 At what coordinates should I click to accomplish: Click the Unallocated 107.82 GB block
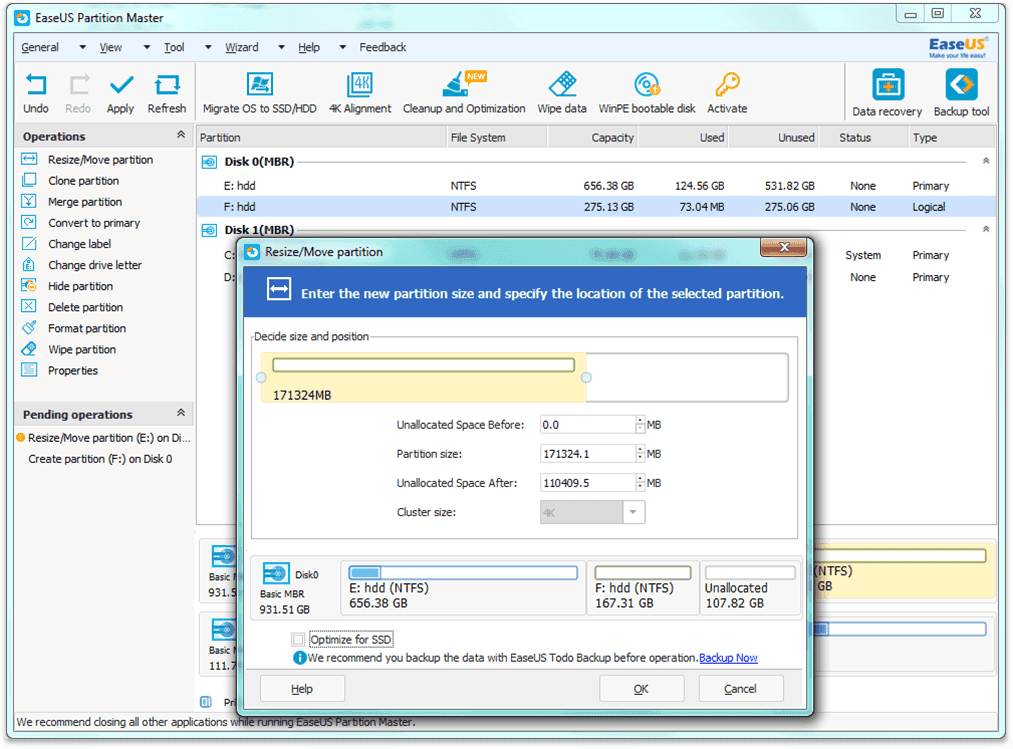coord(750,588)
